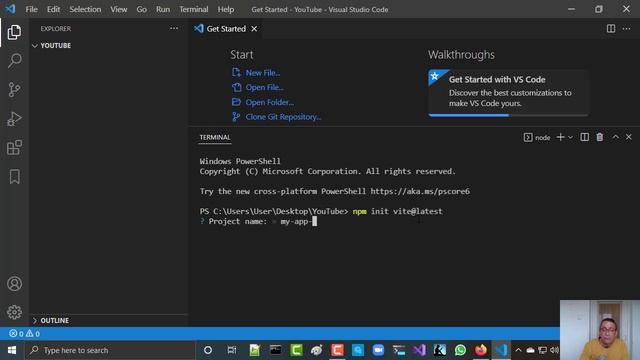The image size is (640, 360).
Task: Open the Selection menu
Action: (x=85, y=9)
